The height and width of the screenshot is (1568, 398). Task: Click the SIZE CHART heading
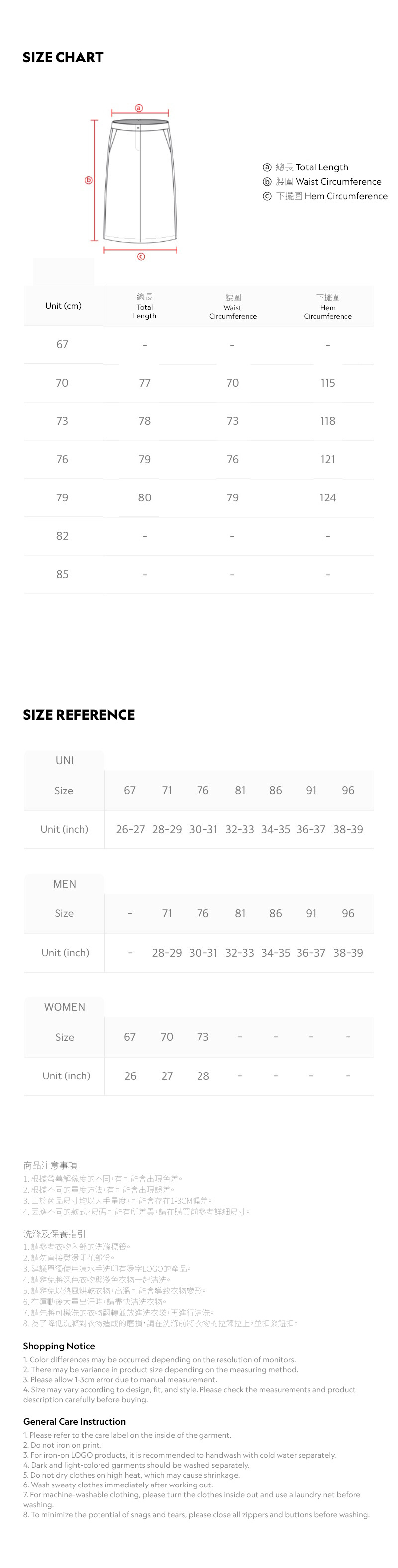(x=63, y=58)
